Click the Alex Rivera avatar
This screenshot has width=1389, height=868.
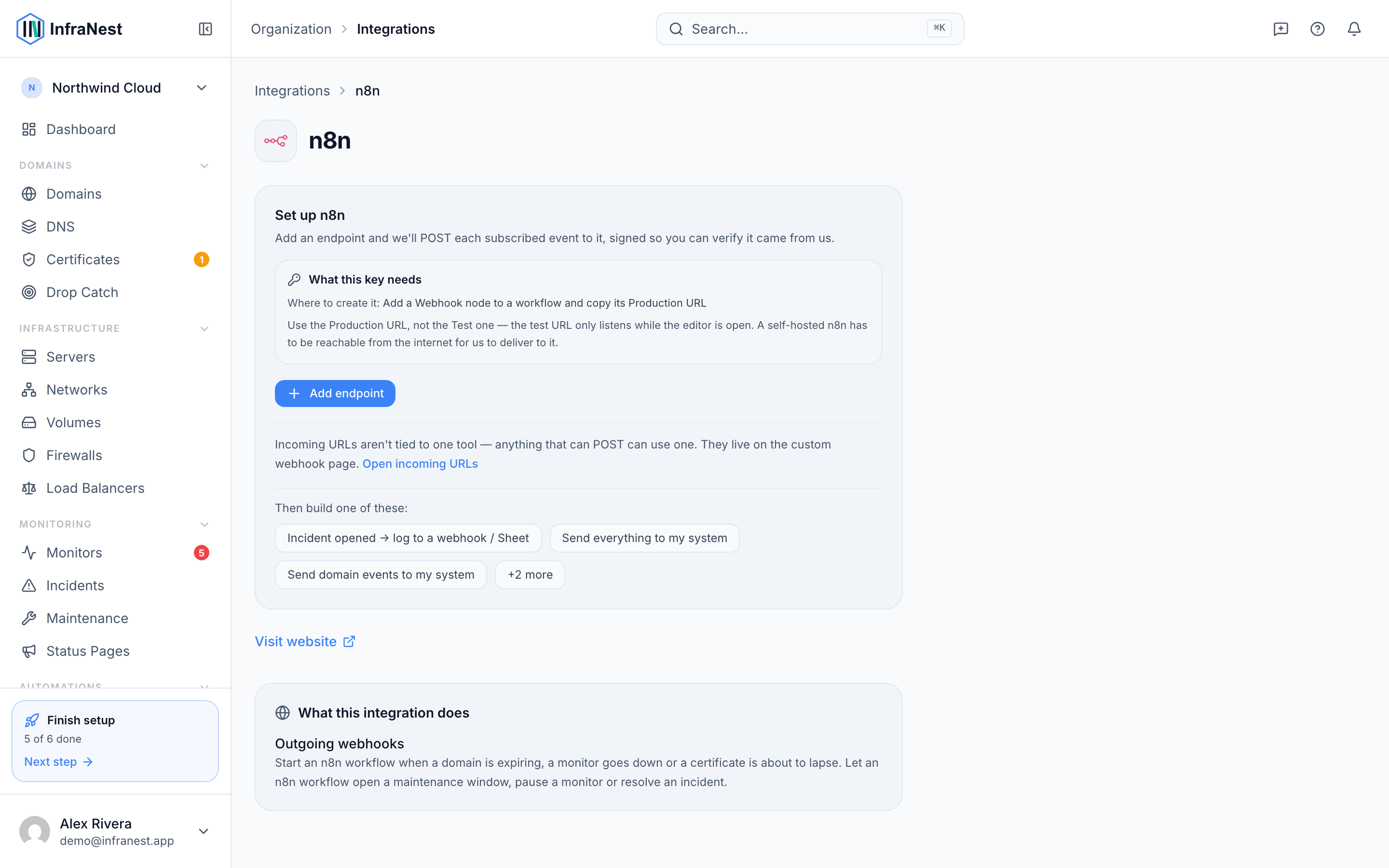[x=34, y=831]
